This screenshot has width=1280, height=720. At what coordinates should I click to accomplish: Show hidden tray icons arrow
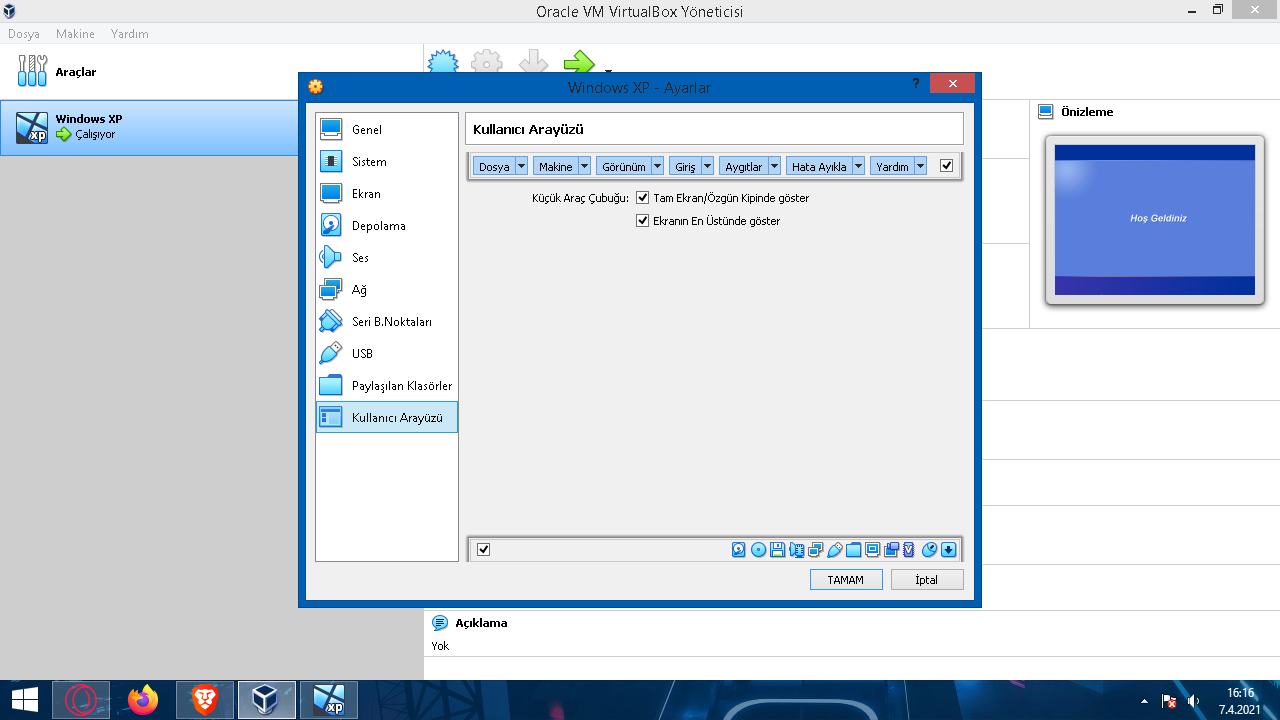tap(1144, 701)
